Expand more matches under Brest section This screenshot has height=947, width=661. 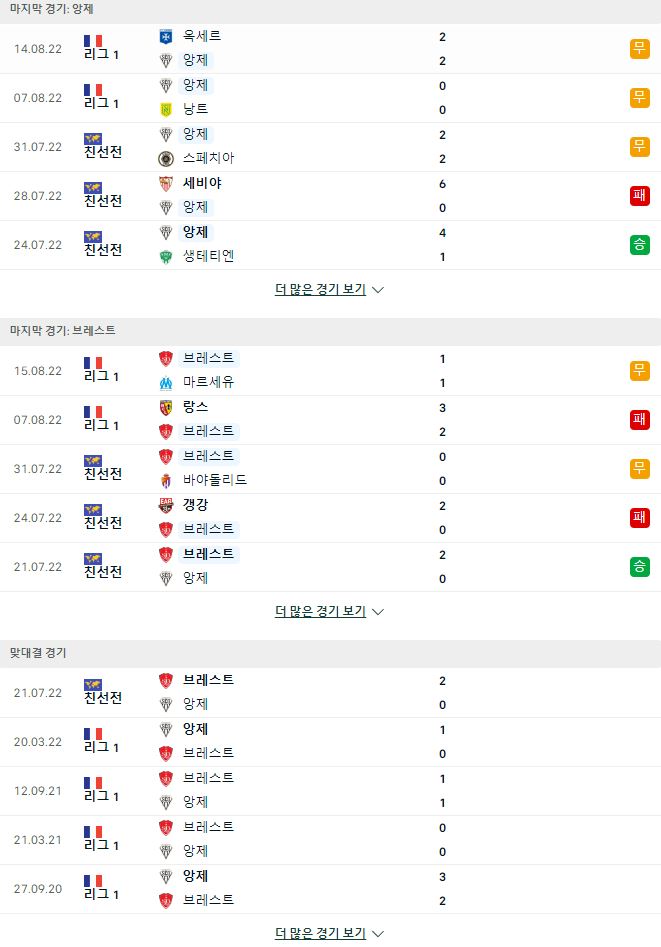(329, 611)
